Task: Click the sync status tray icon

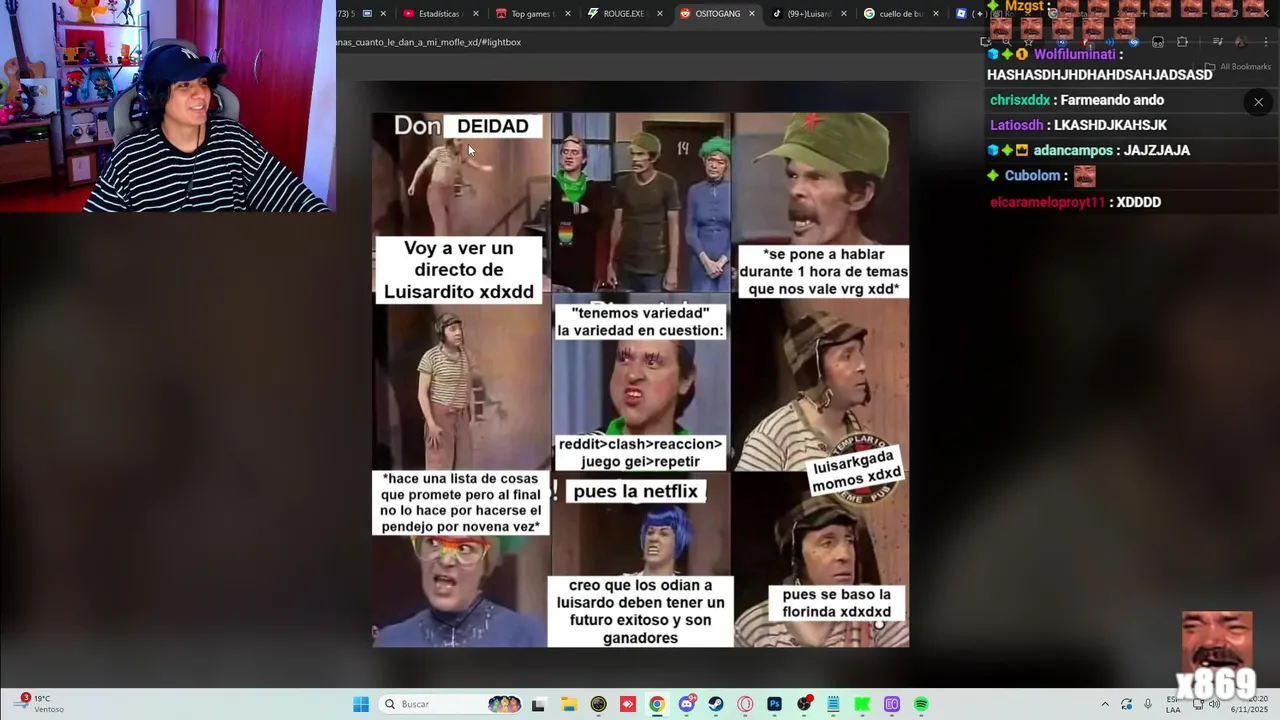Action: [1127, 704]
